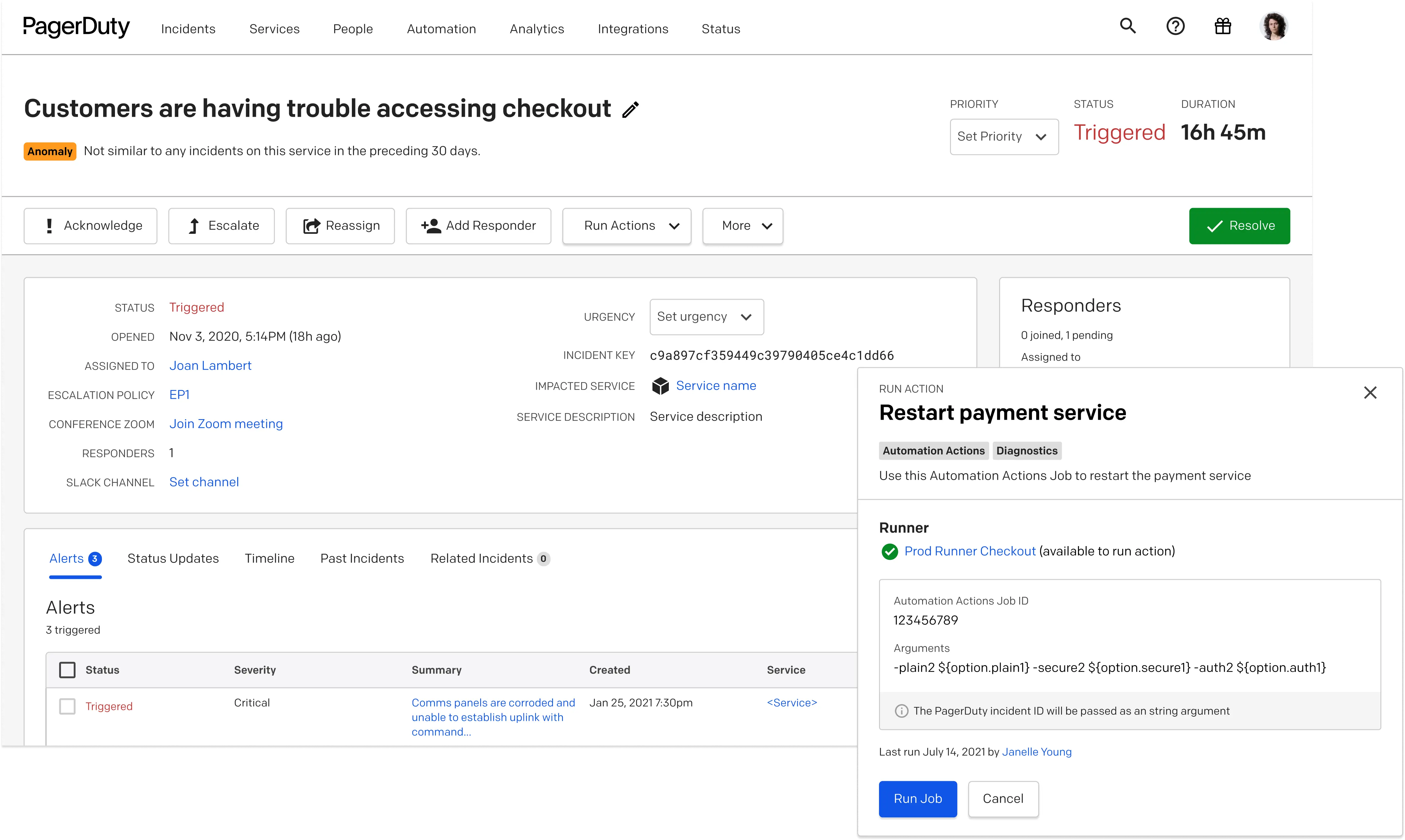Open the search magnifier icon
The height and width of the screenshot is (840, 1405).
(1128, 26)
